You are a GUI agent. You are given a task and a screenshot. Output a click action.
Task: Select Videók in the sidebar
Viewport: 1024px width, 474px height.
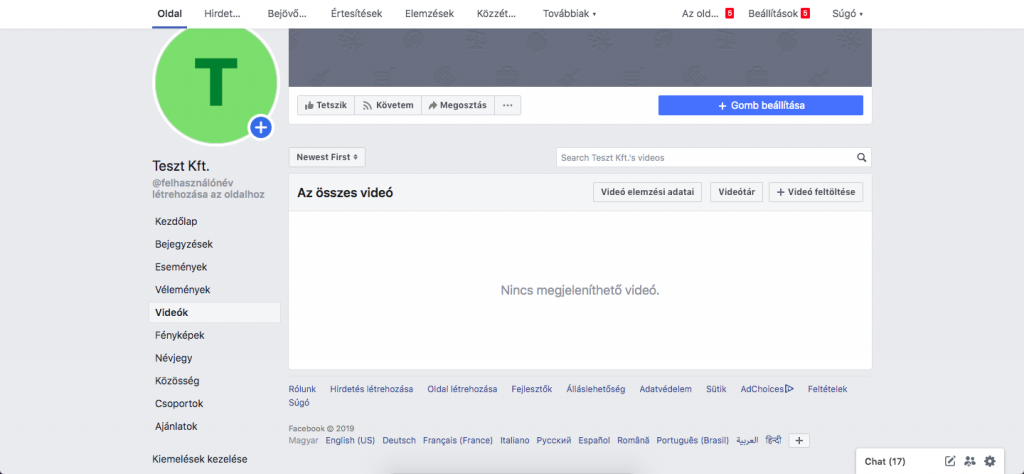click(215, 313)
